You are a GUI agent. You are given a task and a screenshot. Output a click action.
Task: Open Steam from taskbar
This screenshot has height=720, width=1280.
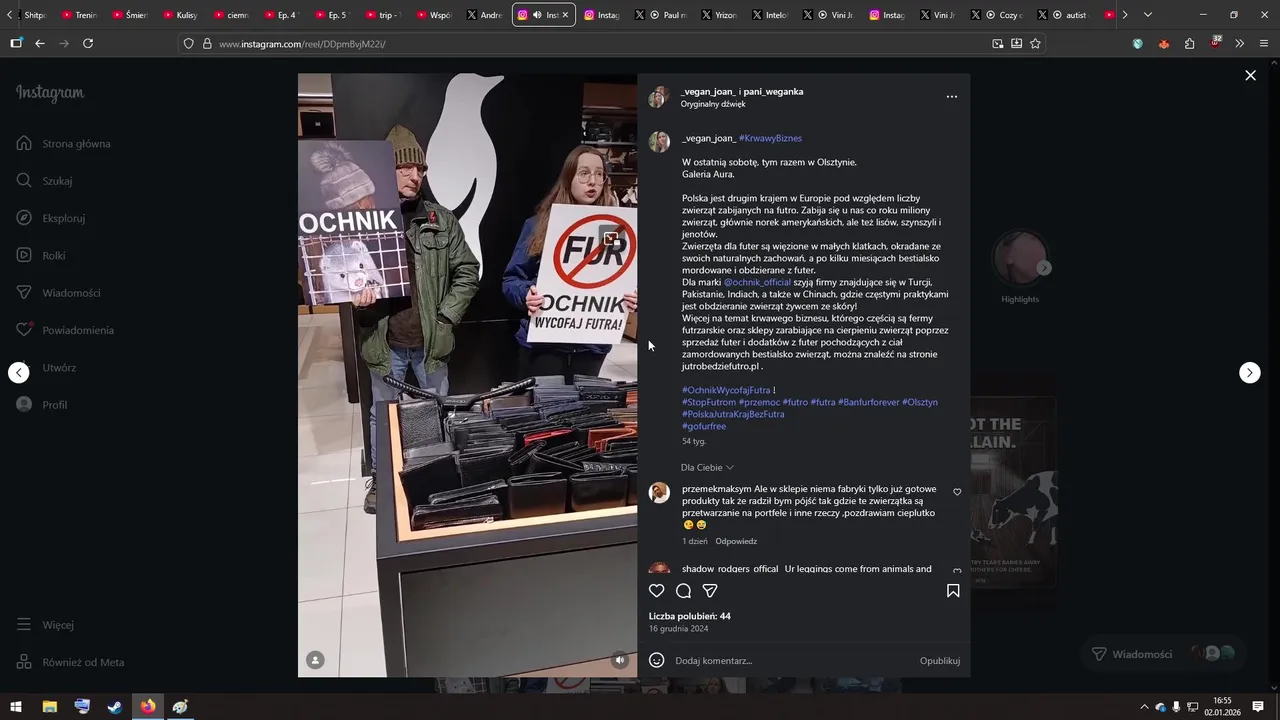coord(115,706)
